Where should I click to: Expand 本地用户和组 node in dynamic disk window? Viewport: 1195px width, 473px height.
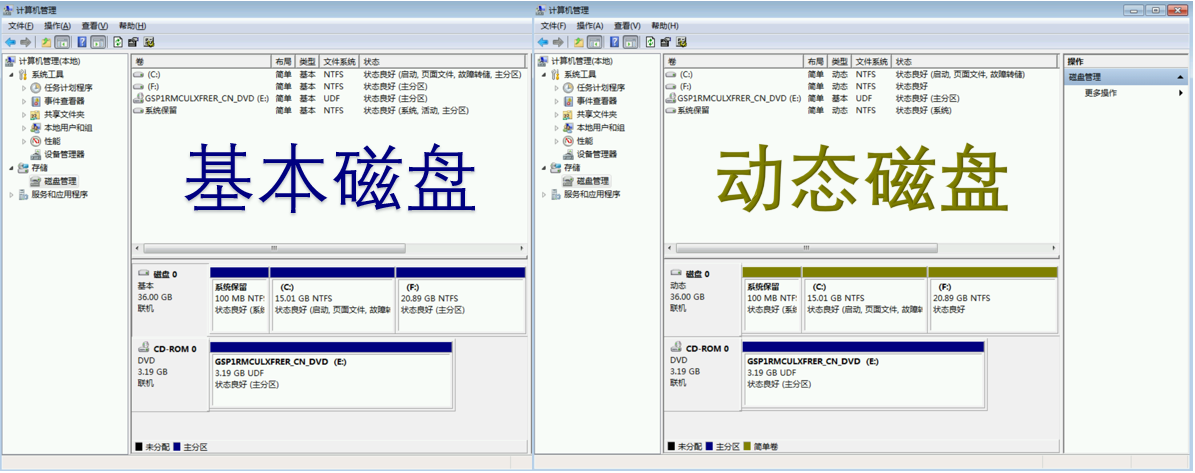point(556,128)
